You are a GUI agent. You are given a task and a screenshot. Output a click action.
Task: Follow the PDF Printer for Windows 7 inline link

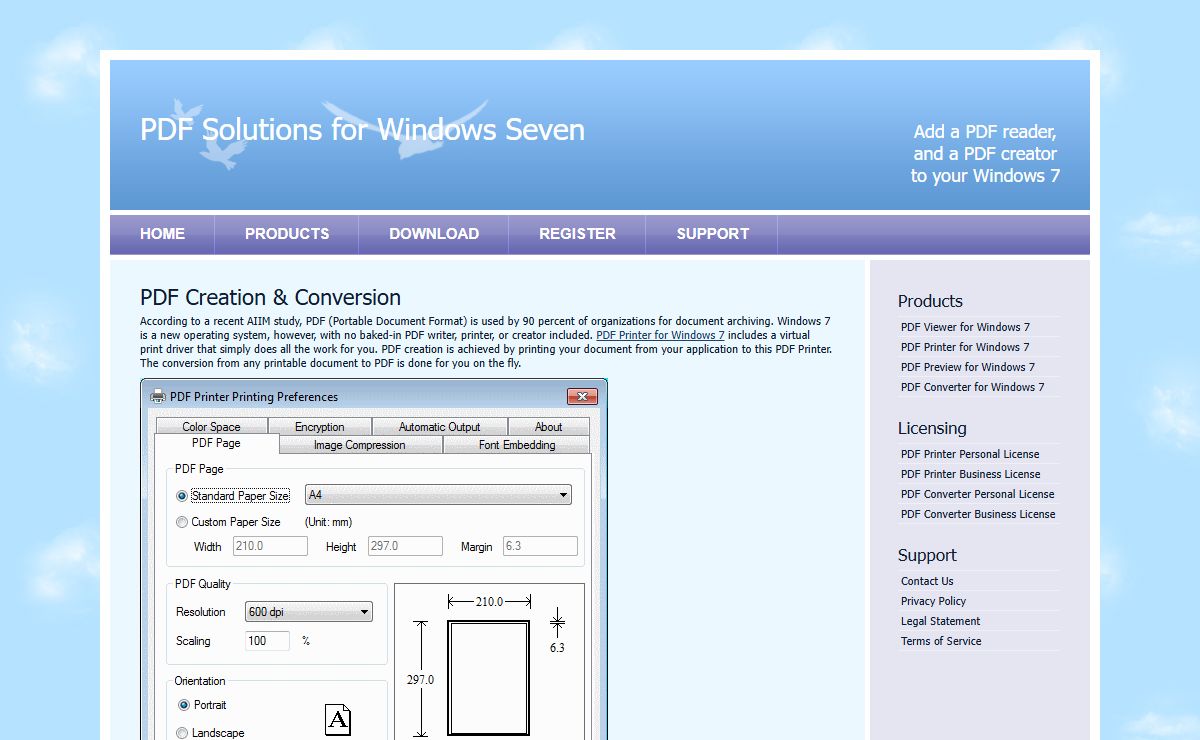(660, 336)
